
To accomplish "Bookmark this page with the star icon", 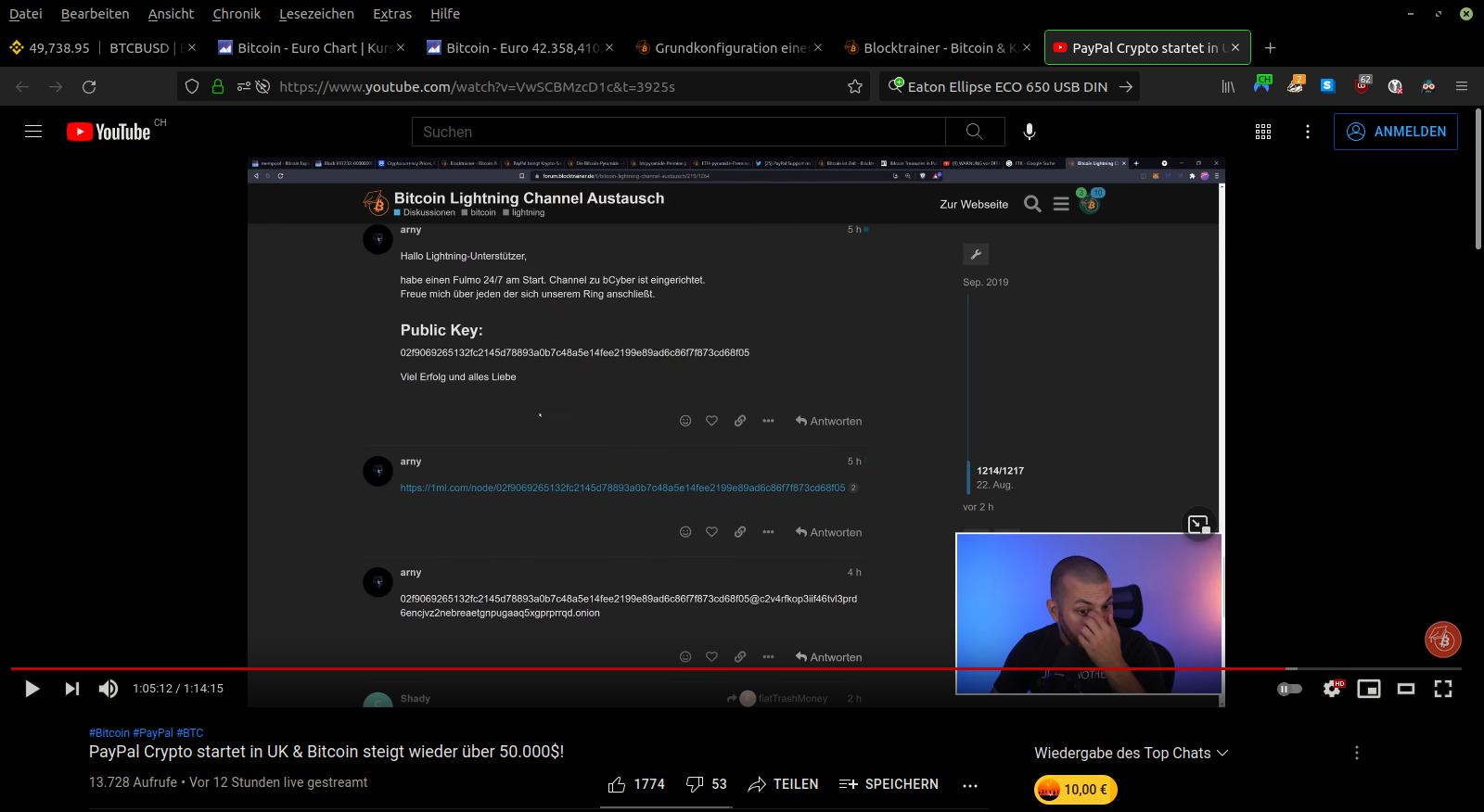I will [x=855, y=86].
